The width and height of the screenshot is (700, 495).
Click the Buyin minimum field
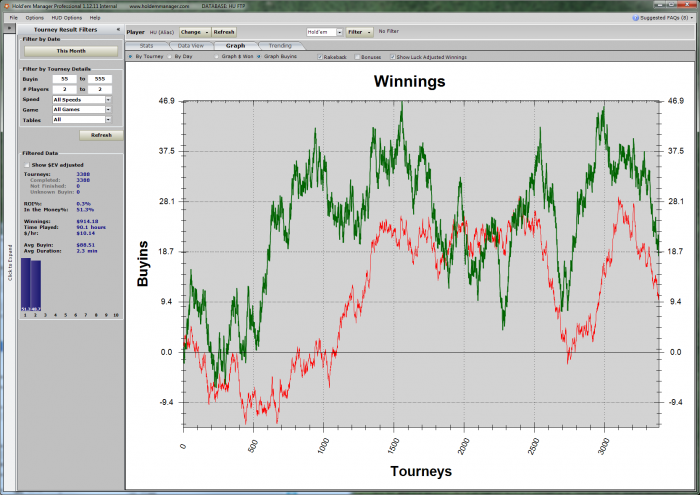tap(65, 79)
